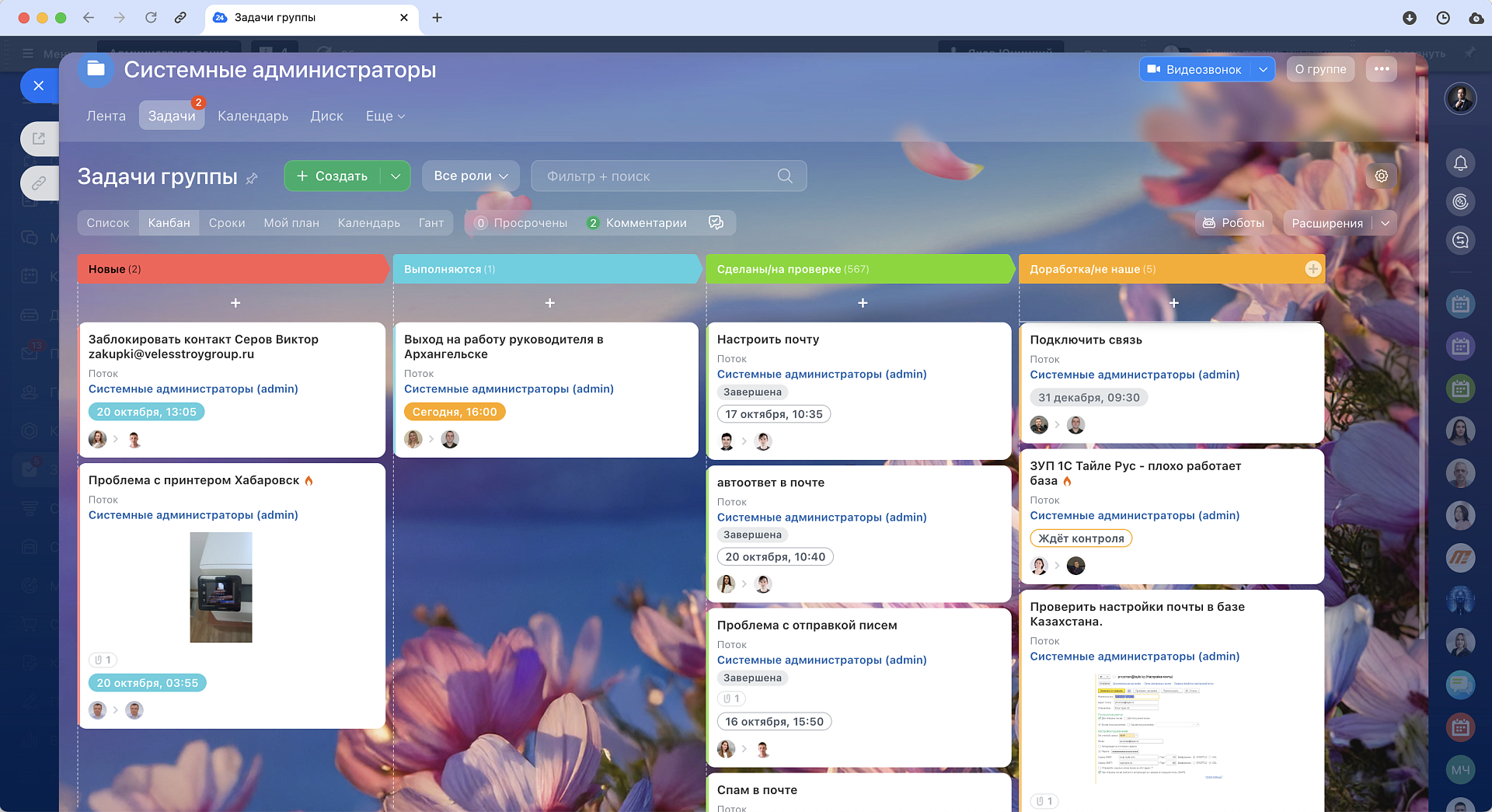Open the printer photo thumbnail

221,587
